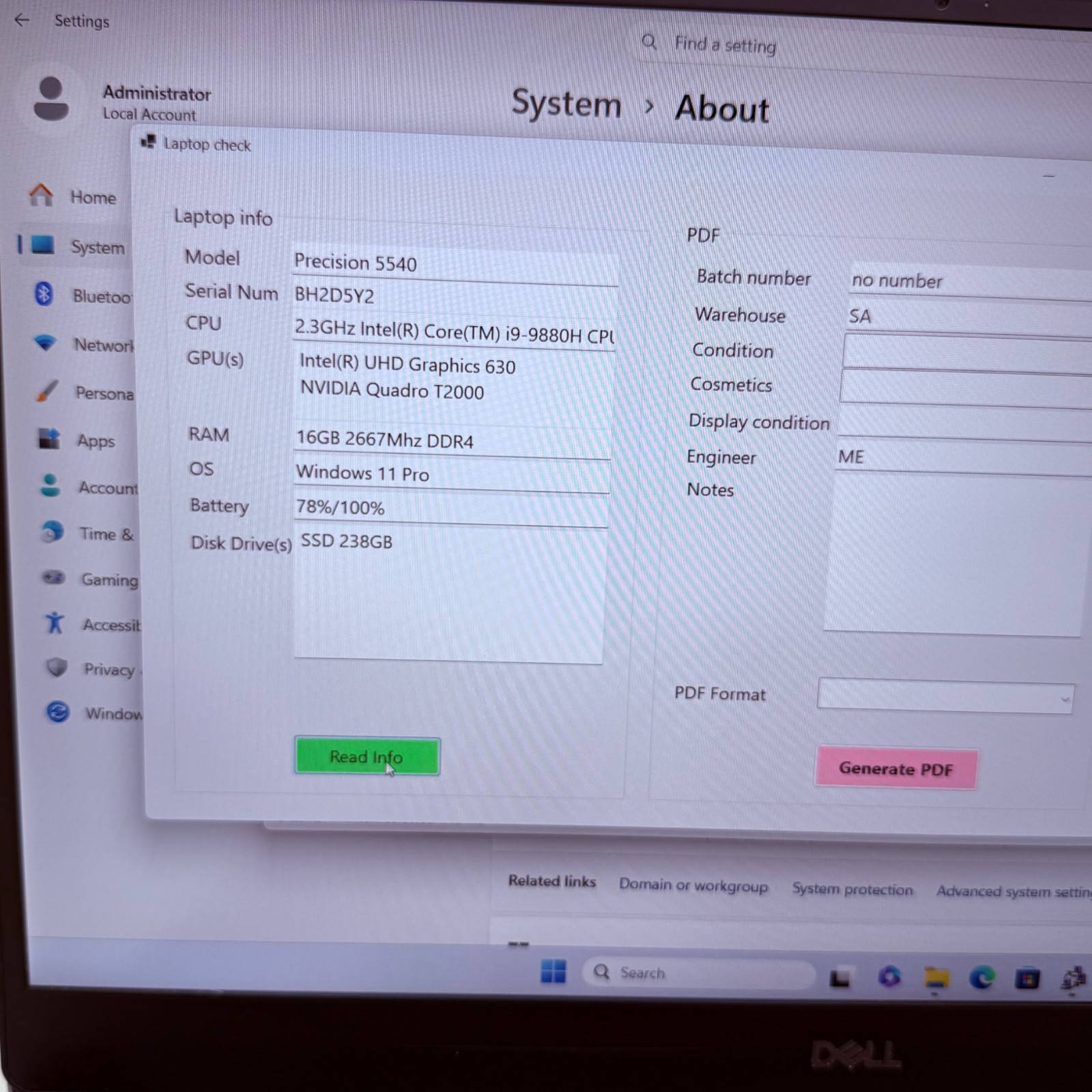Click the Home icon in Settings sidebar
The width and height of the screenshot is (1092, 1092).
(41, 195)
